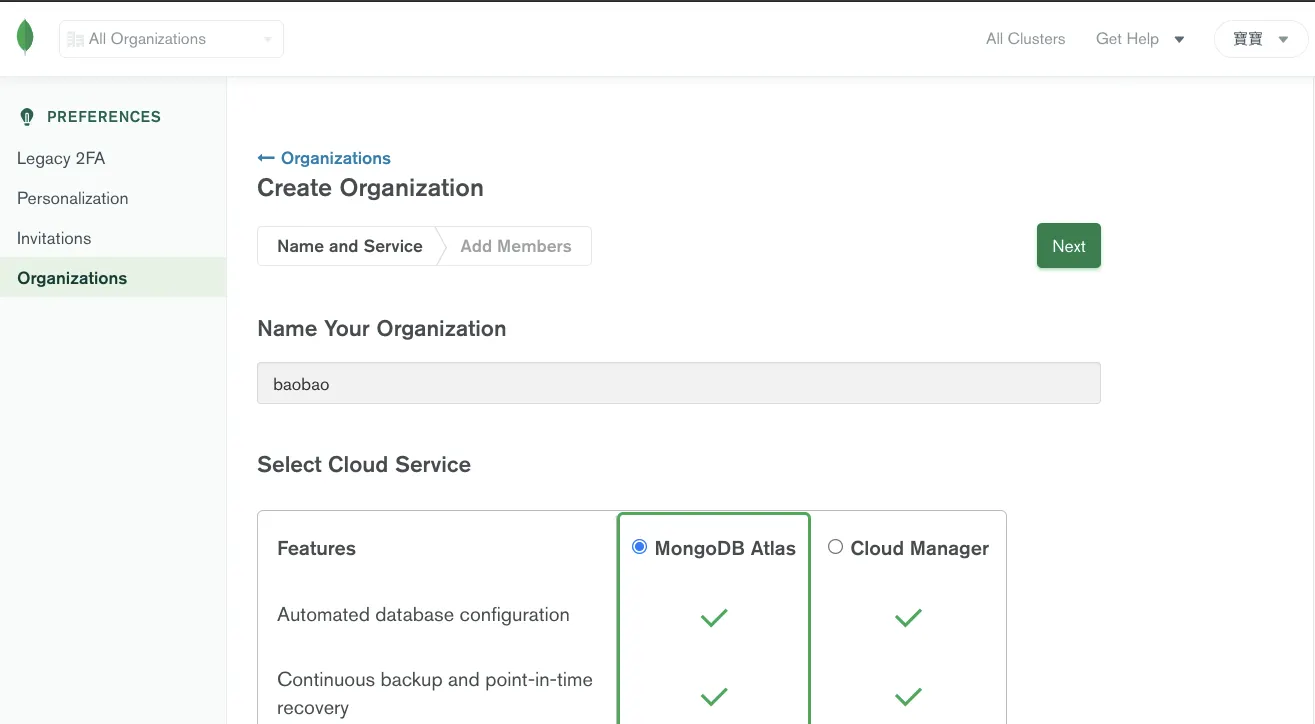This screenshot has height=724, width=1315.
Task: Click the Automated database configuration feature text
Action: coord(423,615)
